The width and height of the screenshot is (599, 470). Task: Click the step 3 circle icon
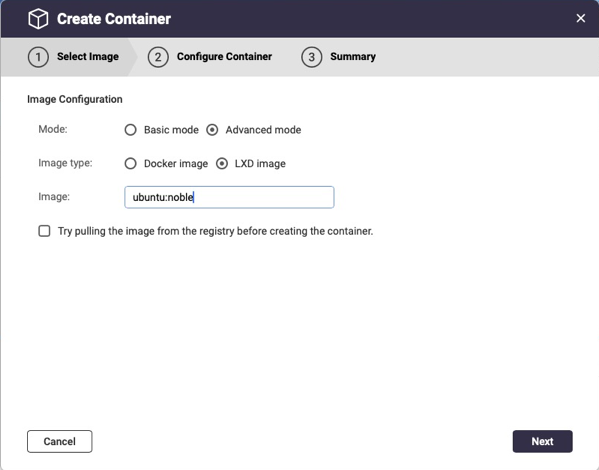point(311,57)
